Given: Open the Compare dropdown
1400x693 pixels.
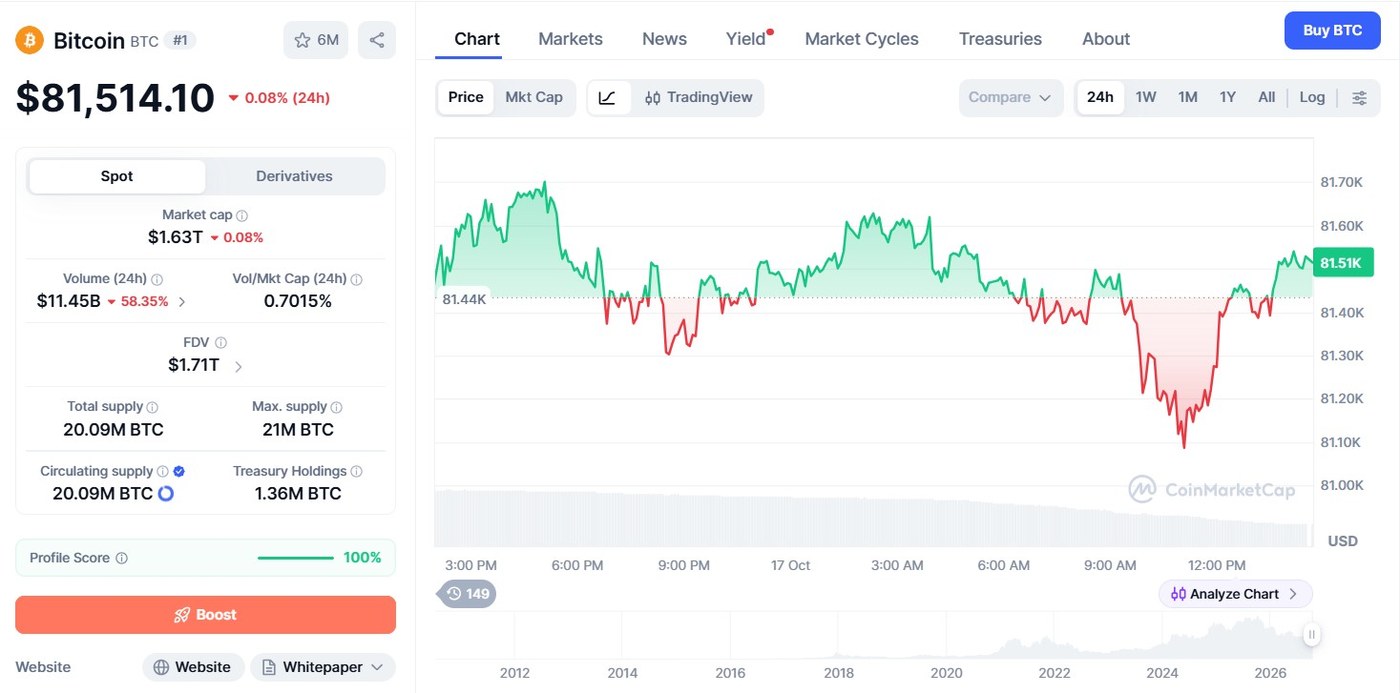Looking at the screenshot, I should [1010, 98].
